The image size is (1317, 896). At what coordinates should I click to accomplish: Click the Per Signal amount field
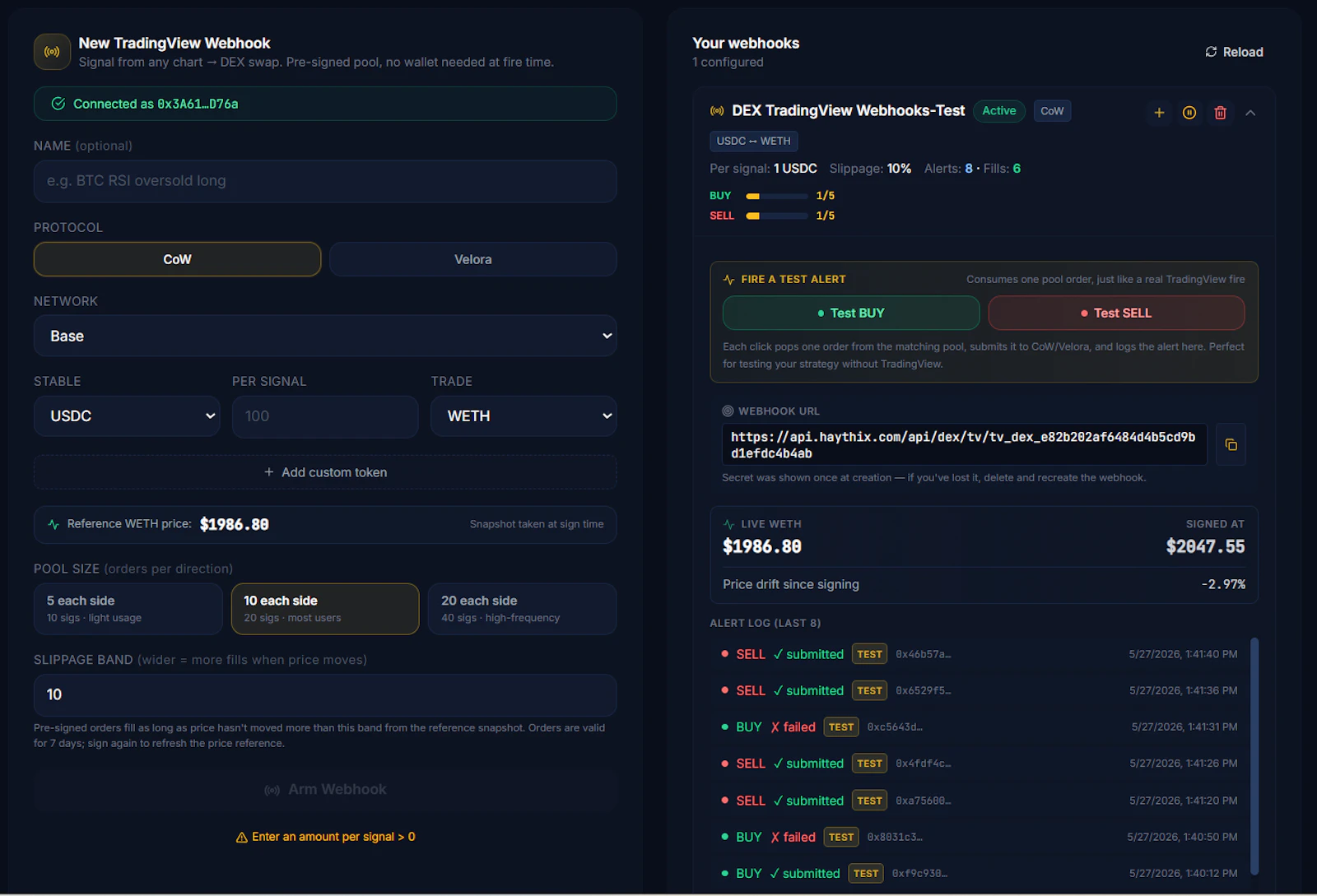coord(325,416)
